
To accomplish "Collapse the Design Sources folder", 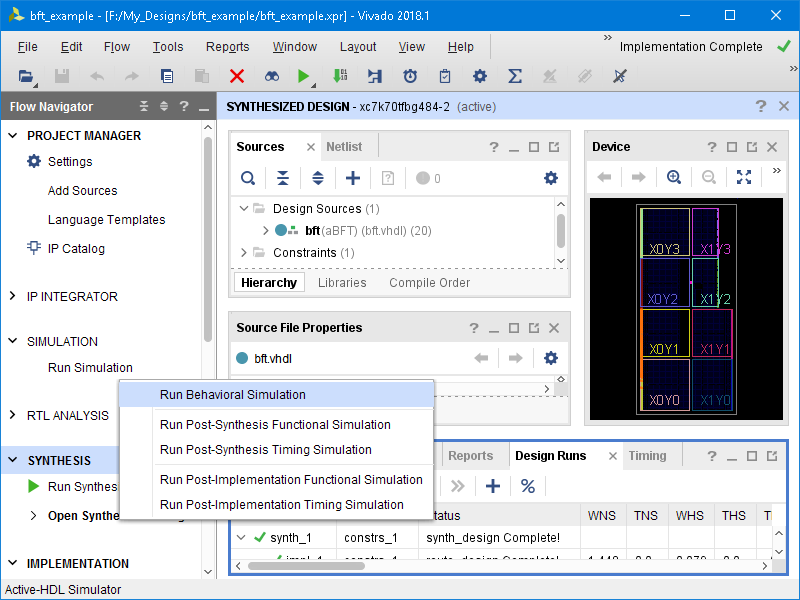I will click(x=244, y=209).
